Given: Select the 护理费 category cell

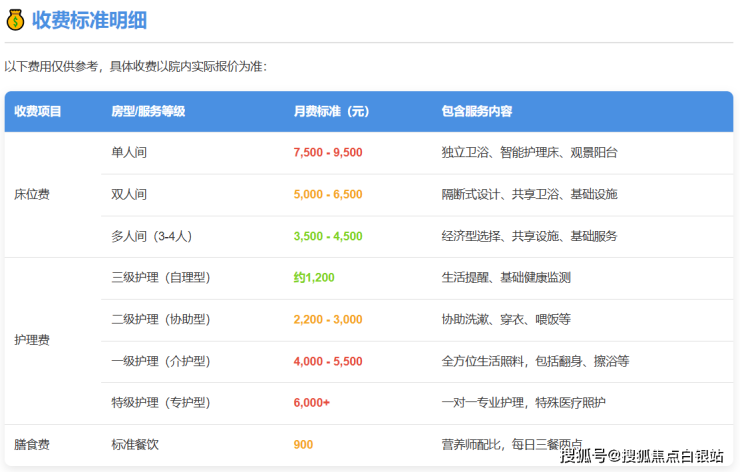Looking at the screenshot, I should (x=32, y=340).
